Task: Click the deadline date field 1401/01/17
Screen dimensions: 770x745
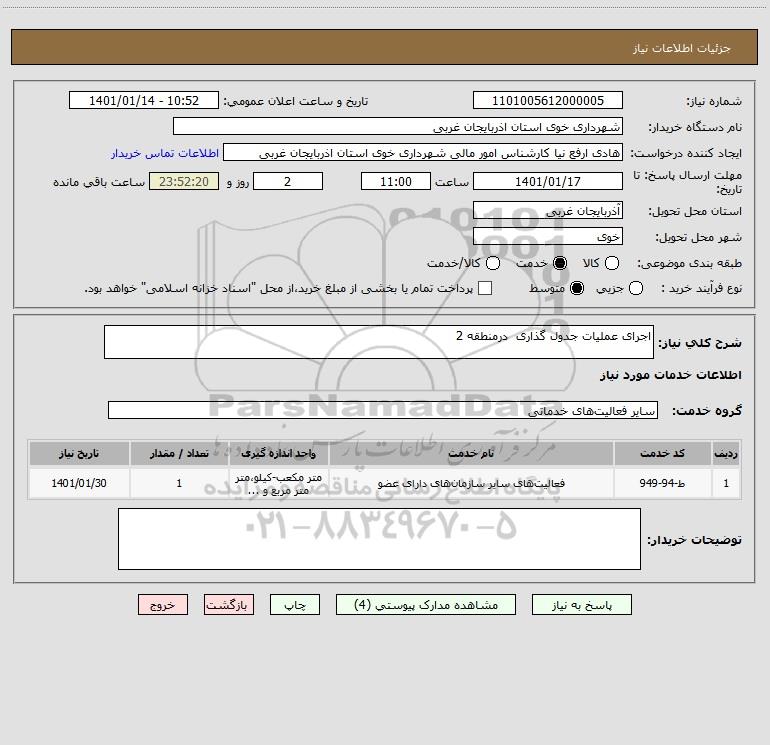Action: tap(548, 181)
